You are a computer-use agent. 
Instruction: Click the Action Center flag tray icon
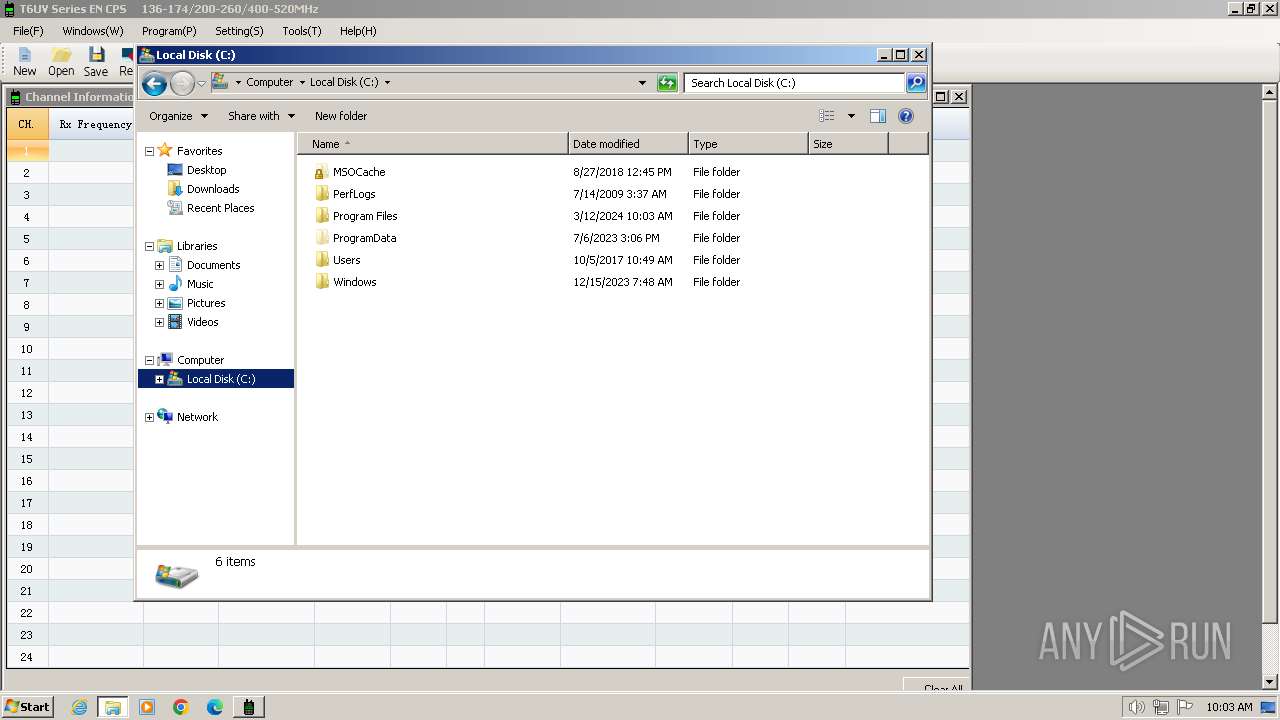point(1184,707)
